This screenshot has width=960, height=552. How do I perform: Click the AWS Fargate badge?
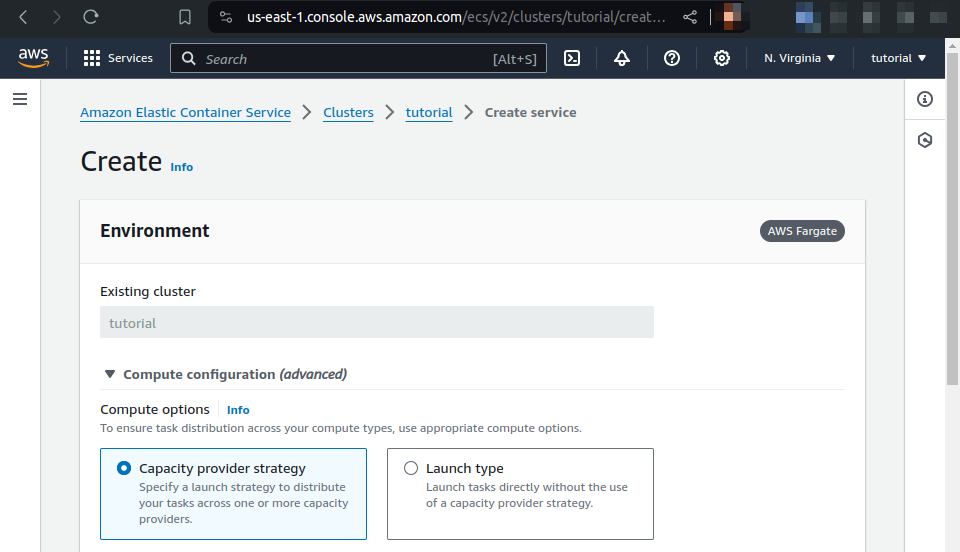point(802,231)
